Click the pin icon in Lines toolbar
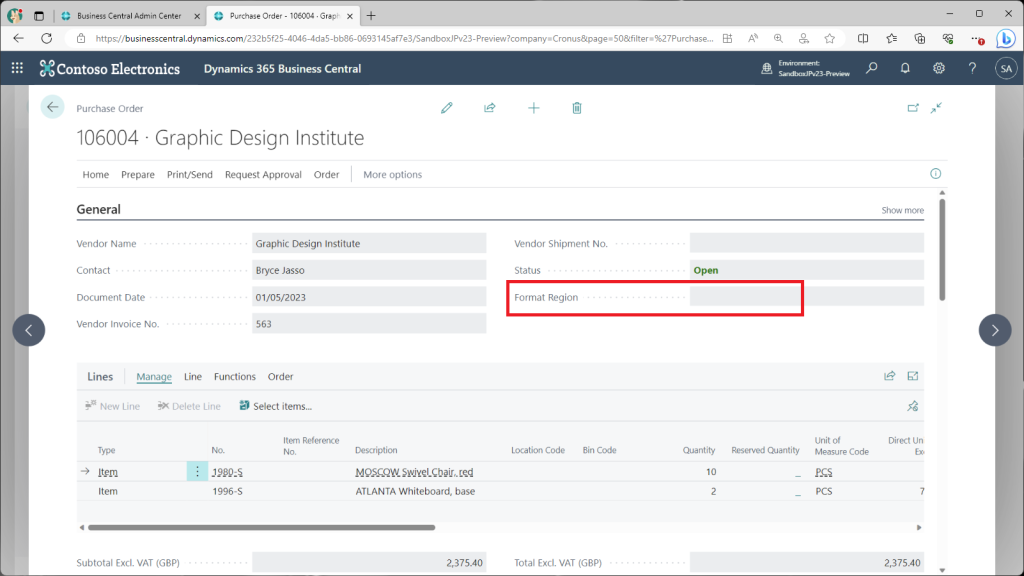The width and height of the screenshot is (1024, 576). coord(913,406)
